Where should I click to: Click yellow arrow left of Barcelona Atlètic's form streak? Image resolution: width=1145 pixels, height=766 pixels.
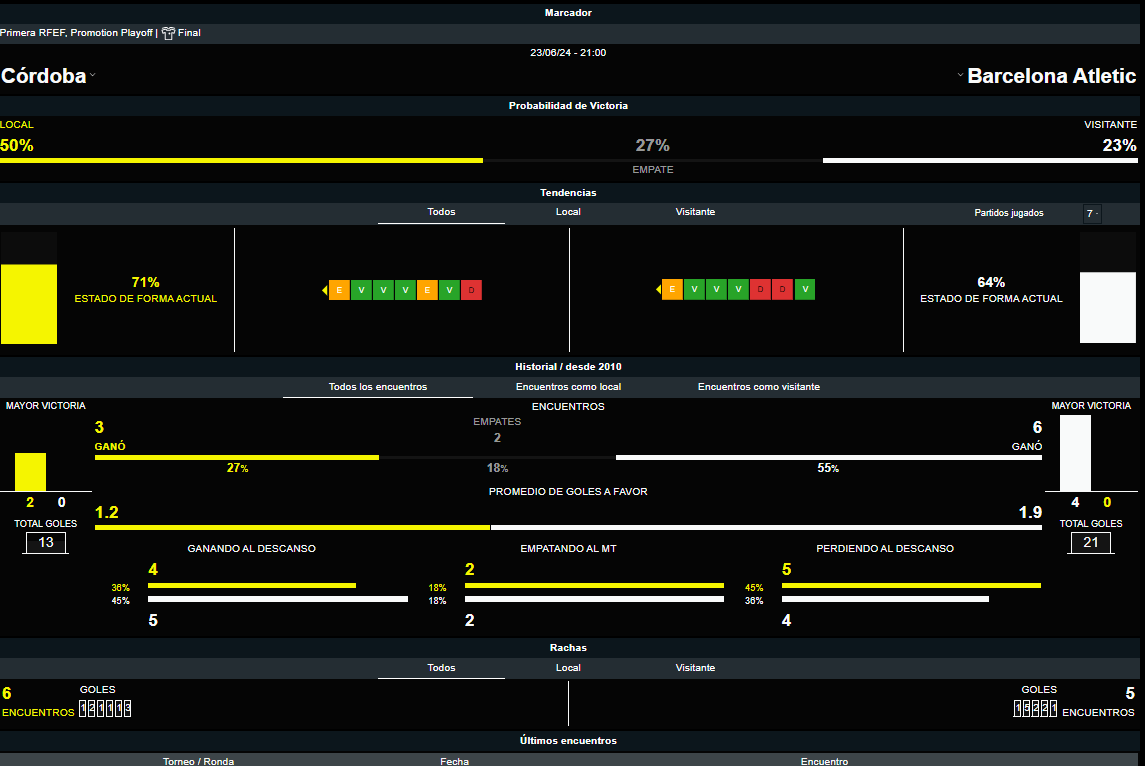pos(658,290)
